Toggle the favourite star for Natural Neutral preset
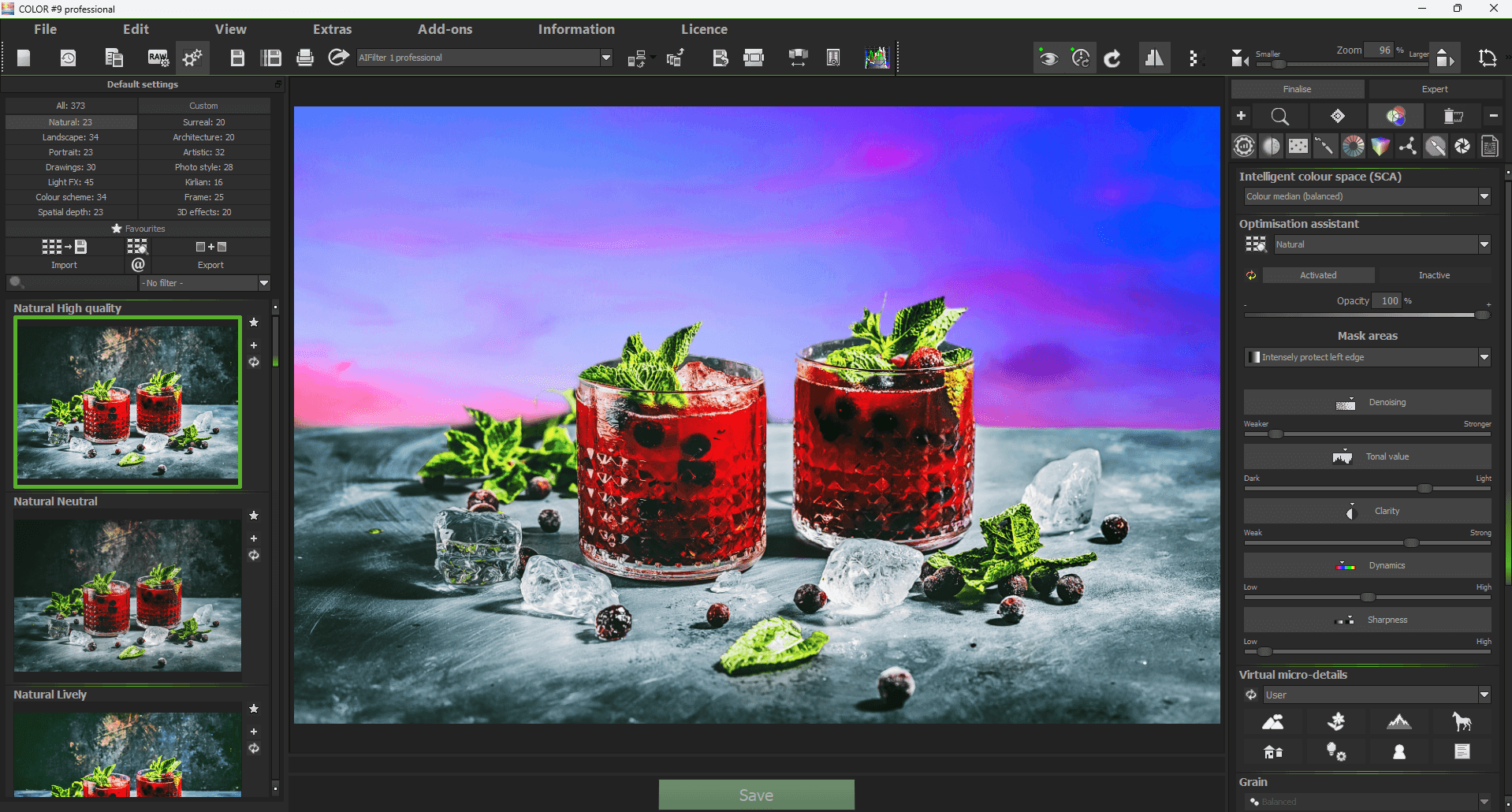 (254, 516)
